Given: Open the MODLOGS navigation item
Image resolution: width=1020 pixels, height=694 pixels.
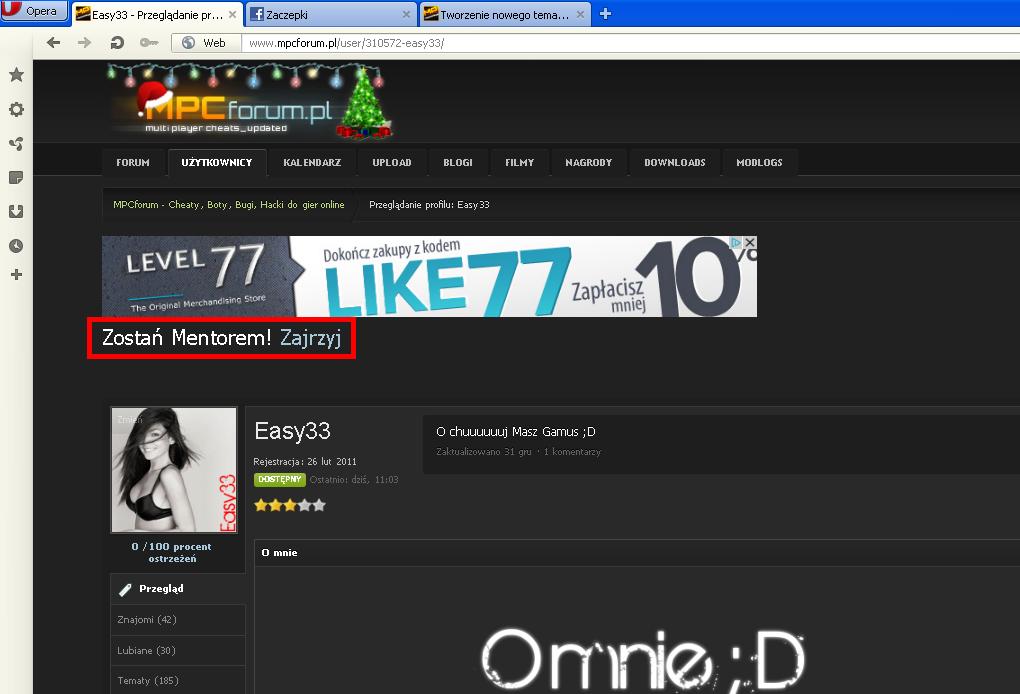Looking at the screenshot, I should click(759, 163).
